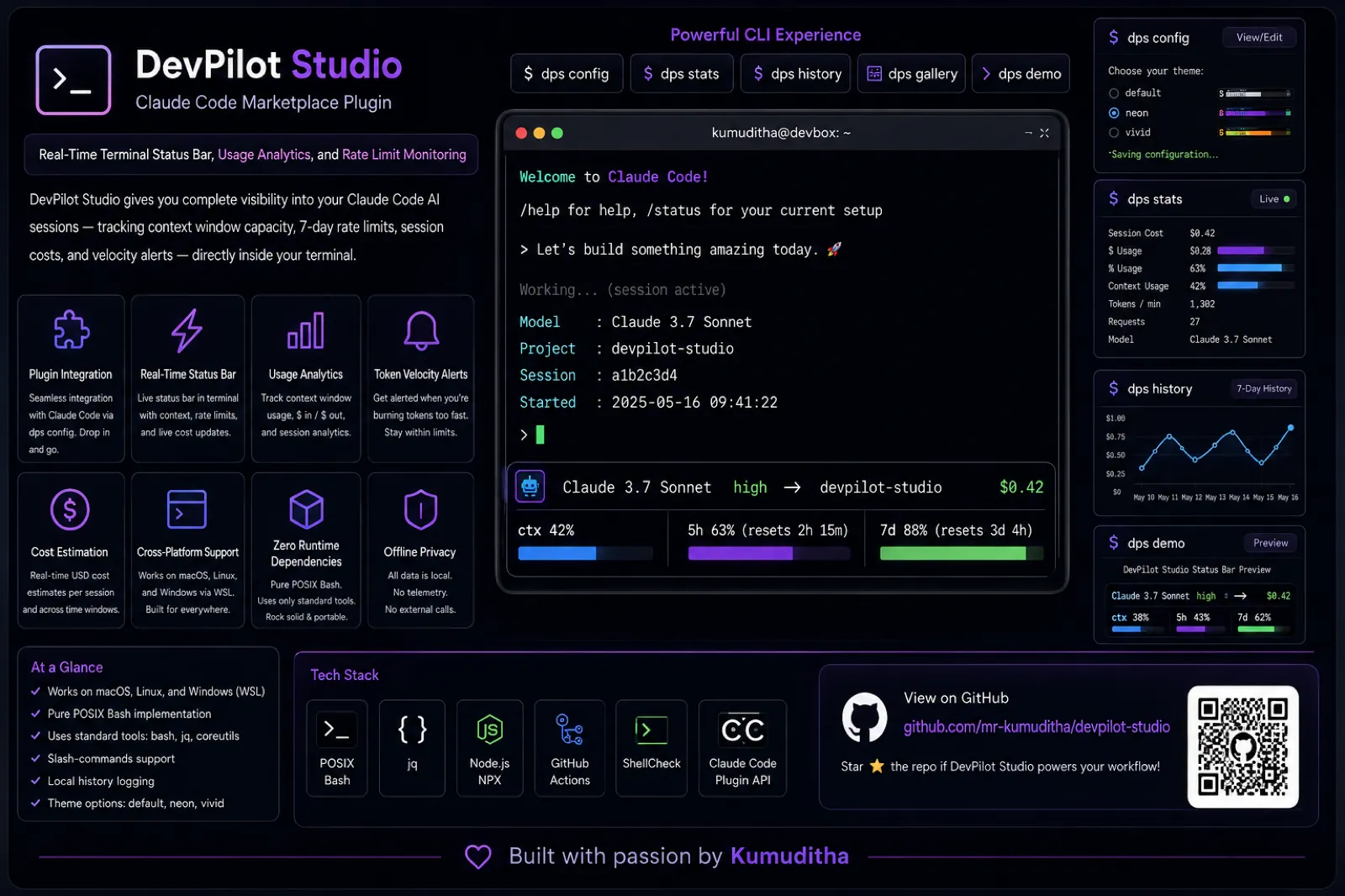Click the Live indicator button
Image resolution: width=1345 pixels, height=896 pixels.
[1274, 199]
